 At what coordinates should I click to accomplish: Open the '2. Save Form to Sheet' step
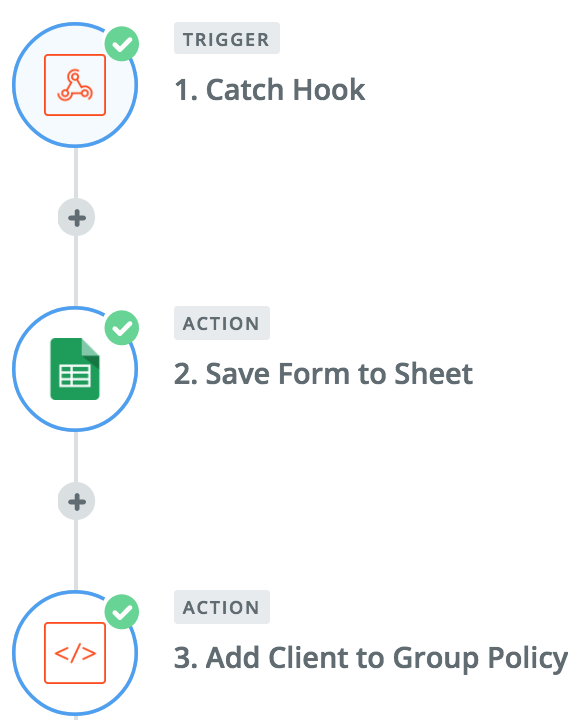tap(323, 373)
